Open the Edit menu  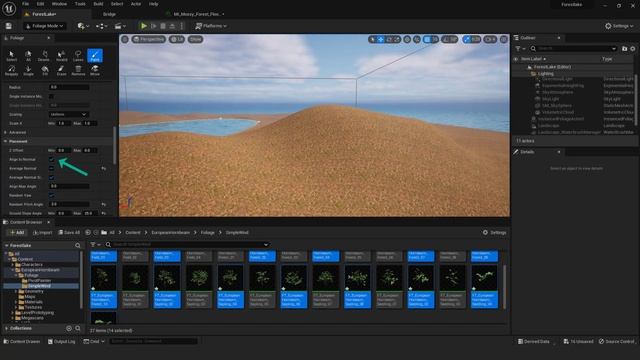click(40, 4)
